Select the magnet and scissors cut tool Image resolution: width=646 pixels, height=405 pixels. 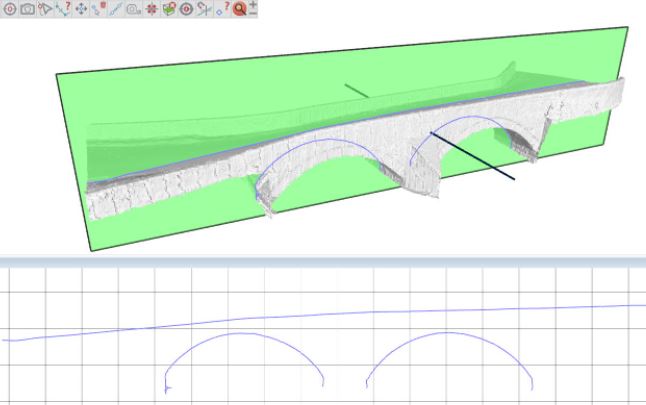[x=204, y=9]
